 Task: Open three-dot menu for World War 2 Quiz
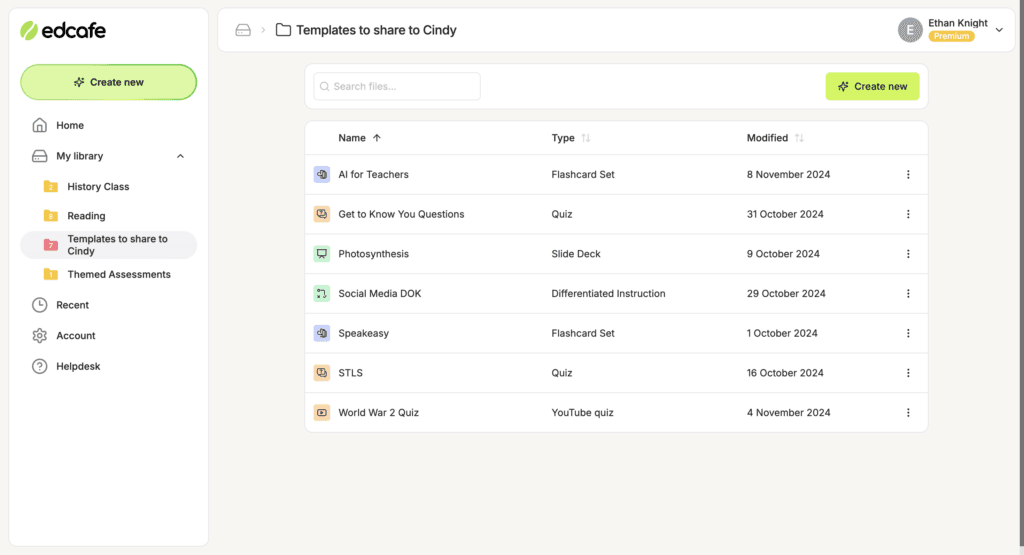908,413
